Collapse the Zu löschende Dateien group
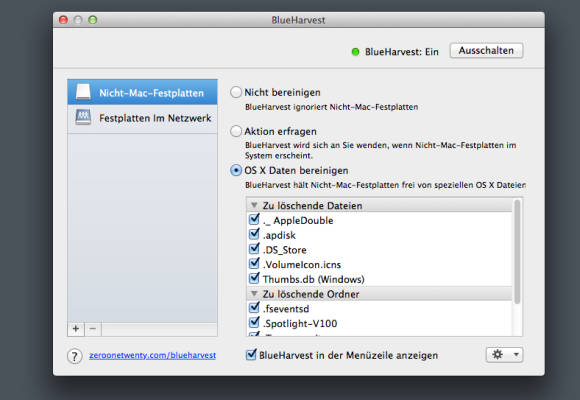 coord(254,205)
